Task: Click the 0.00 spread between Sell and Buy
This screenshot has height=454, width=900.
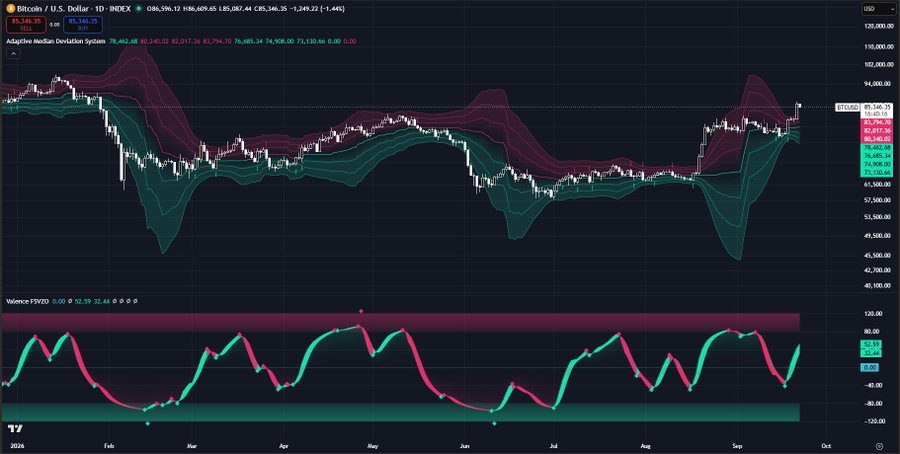Action: [x=55, y=25]
